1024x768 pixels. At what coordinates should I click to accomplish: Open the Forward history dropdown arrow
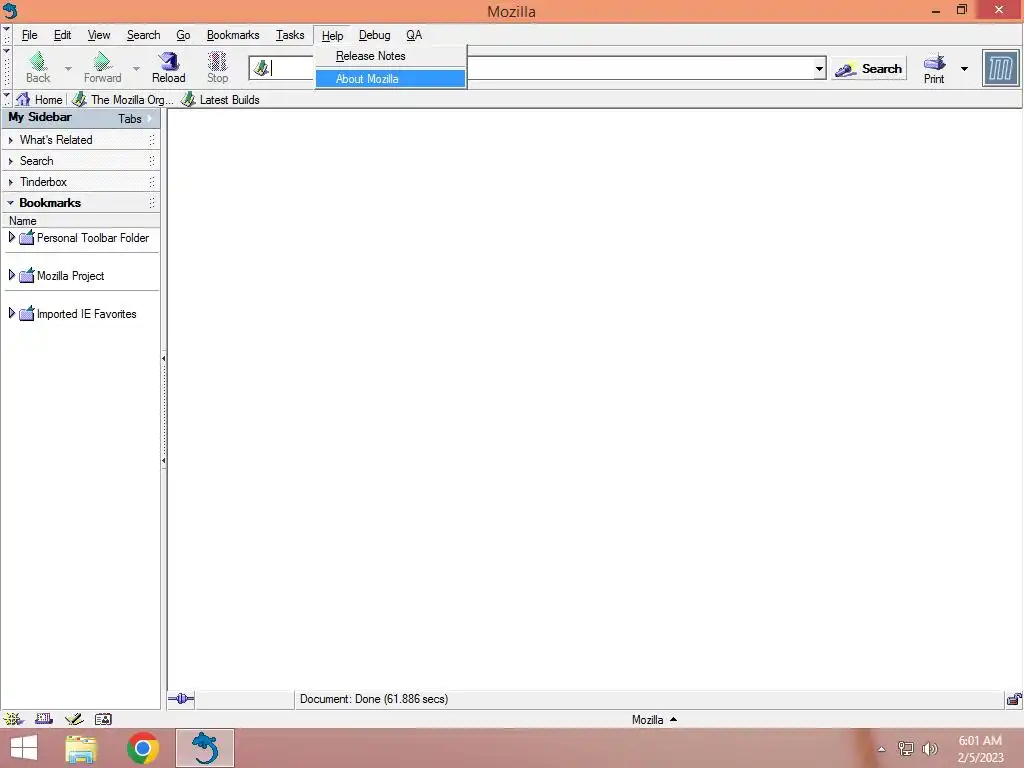(136, 68)
